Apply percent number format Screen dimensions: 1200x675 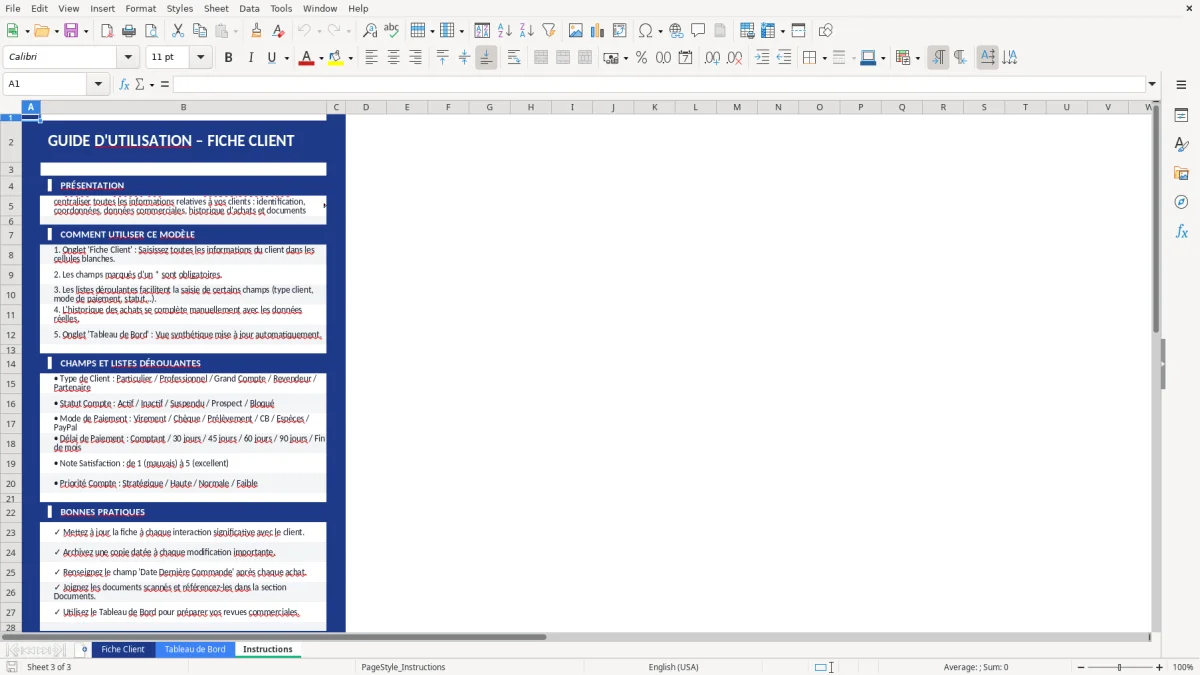click(x=641, y=57)
